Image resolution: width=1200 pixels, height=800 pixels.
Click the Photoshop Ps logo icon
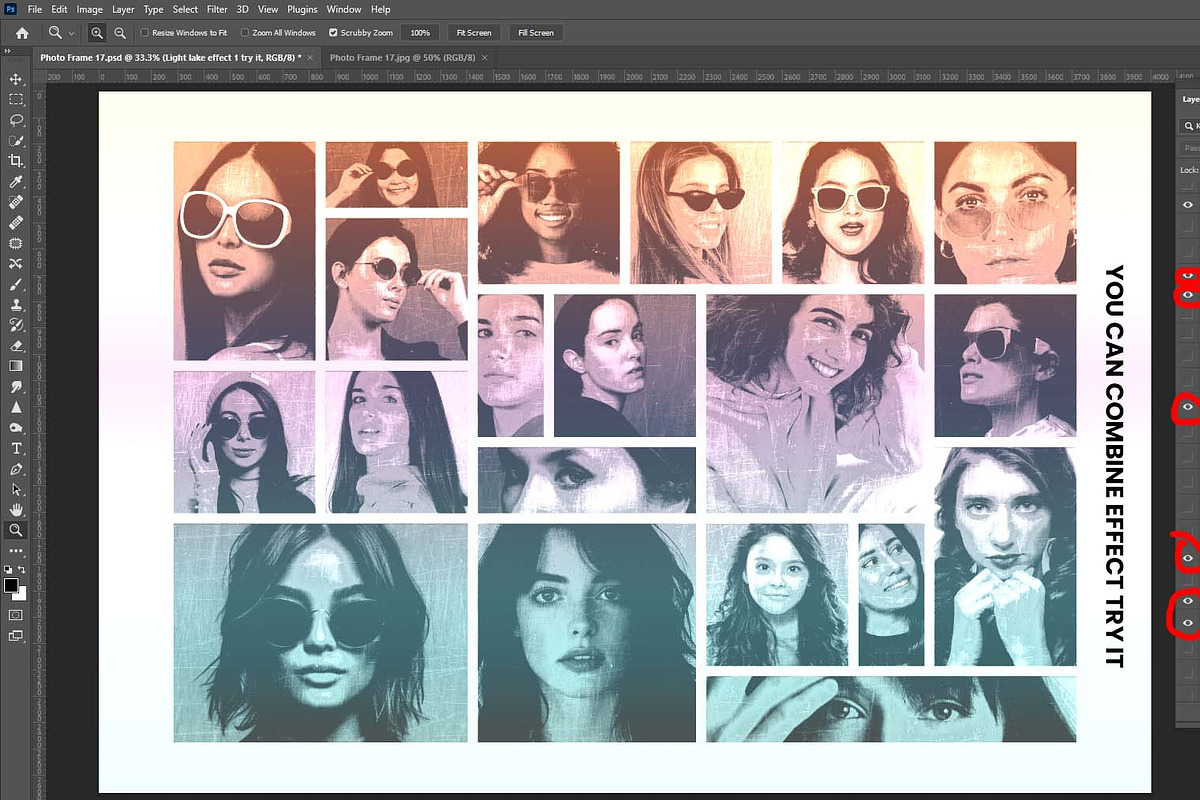(x=10, y=9)
